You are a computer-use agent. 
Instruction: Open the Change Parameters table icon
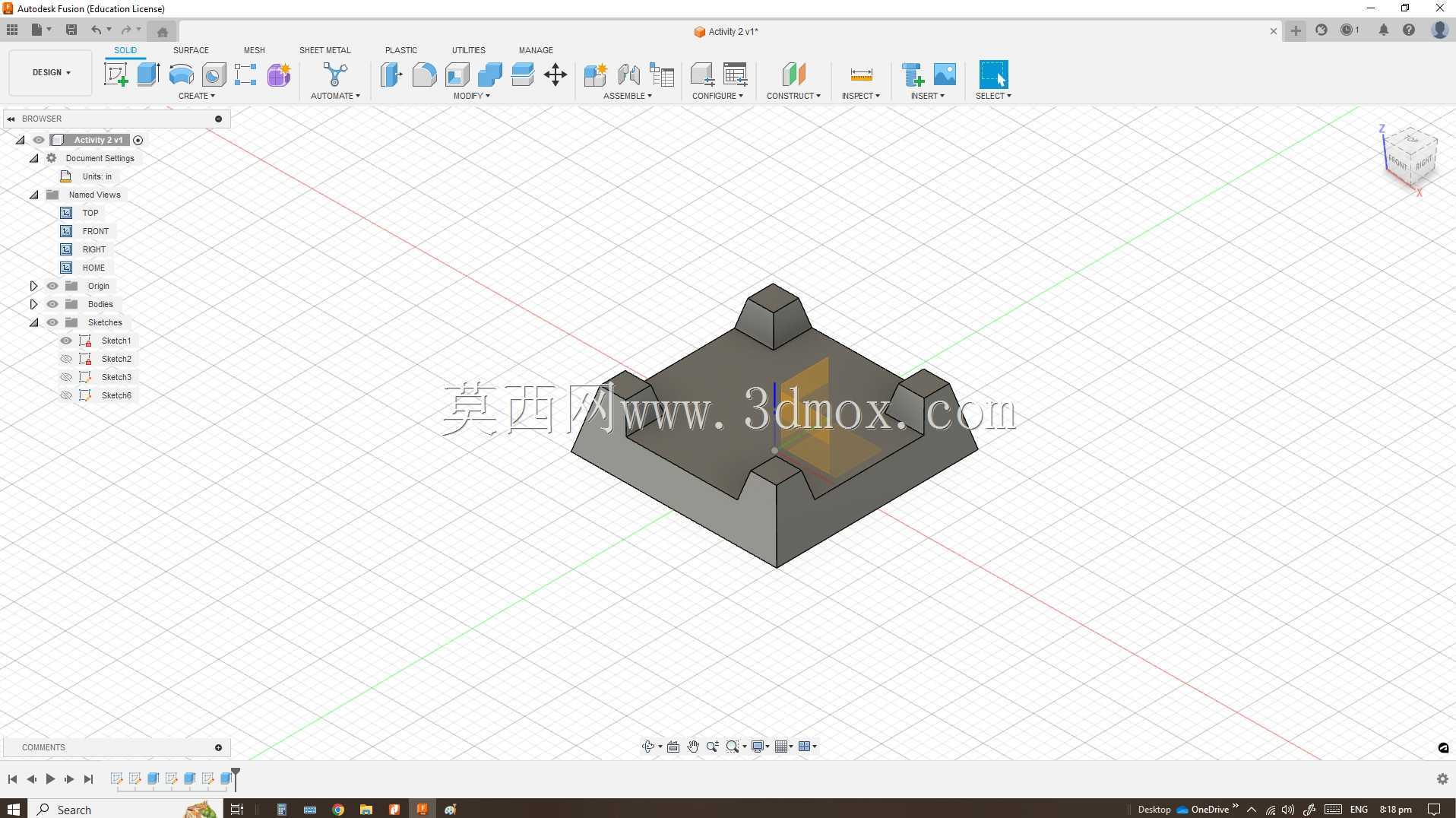(735, 75)
